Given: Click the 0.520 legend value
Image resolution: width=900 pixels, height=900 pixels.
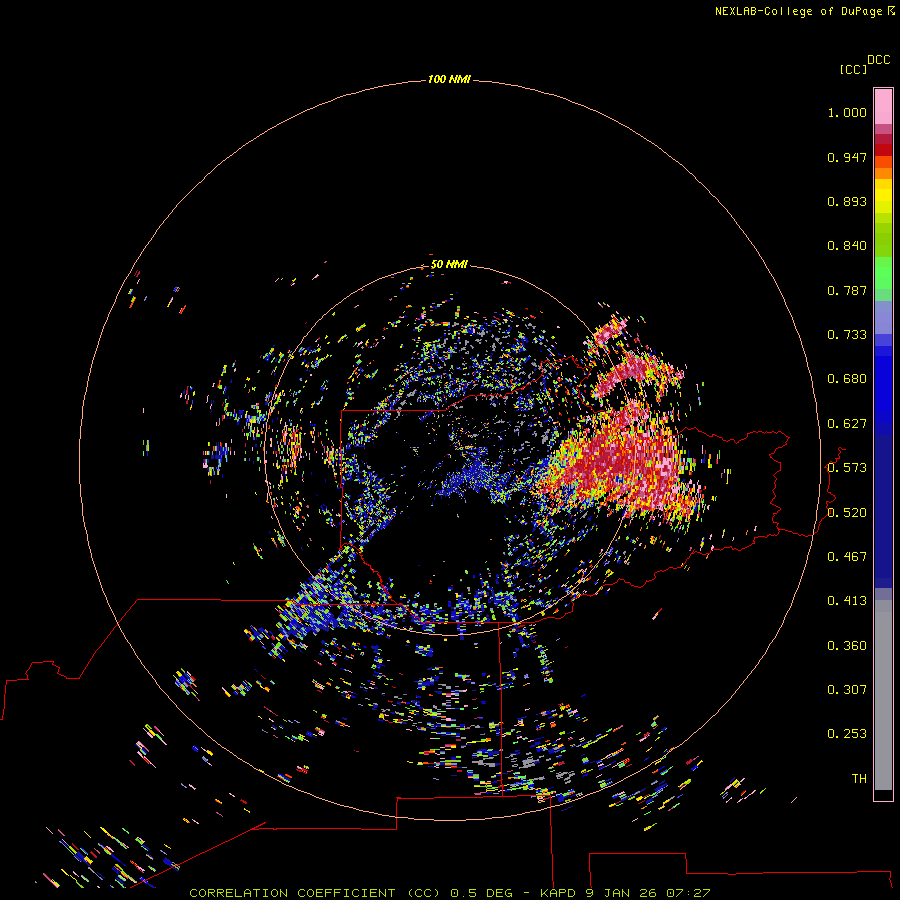Looking at the screenshot, I should click(847, 513).
